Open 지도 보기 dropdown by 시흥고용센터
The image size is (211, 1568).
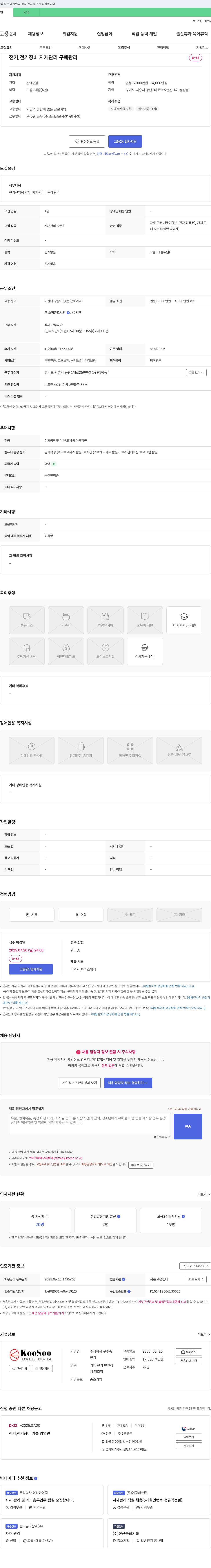pyautogui.click(x=196, y=1280)
